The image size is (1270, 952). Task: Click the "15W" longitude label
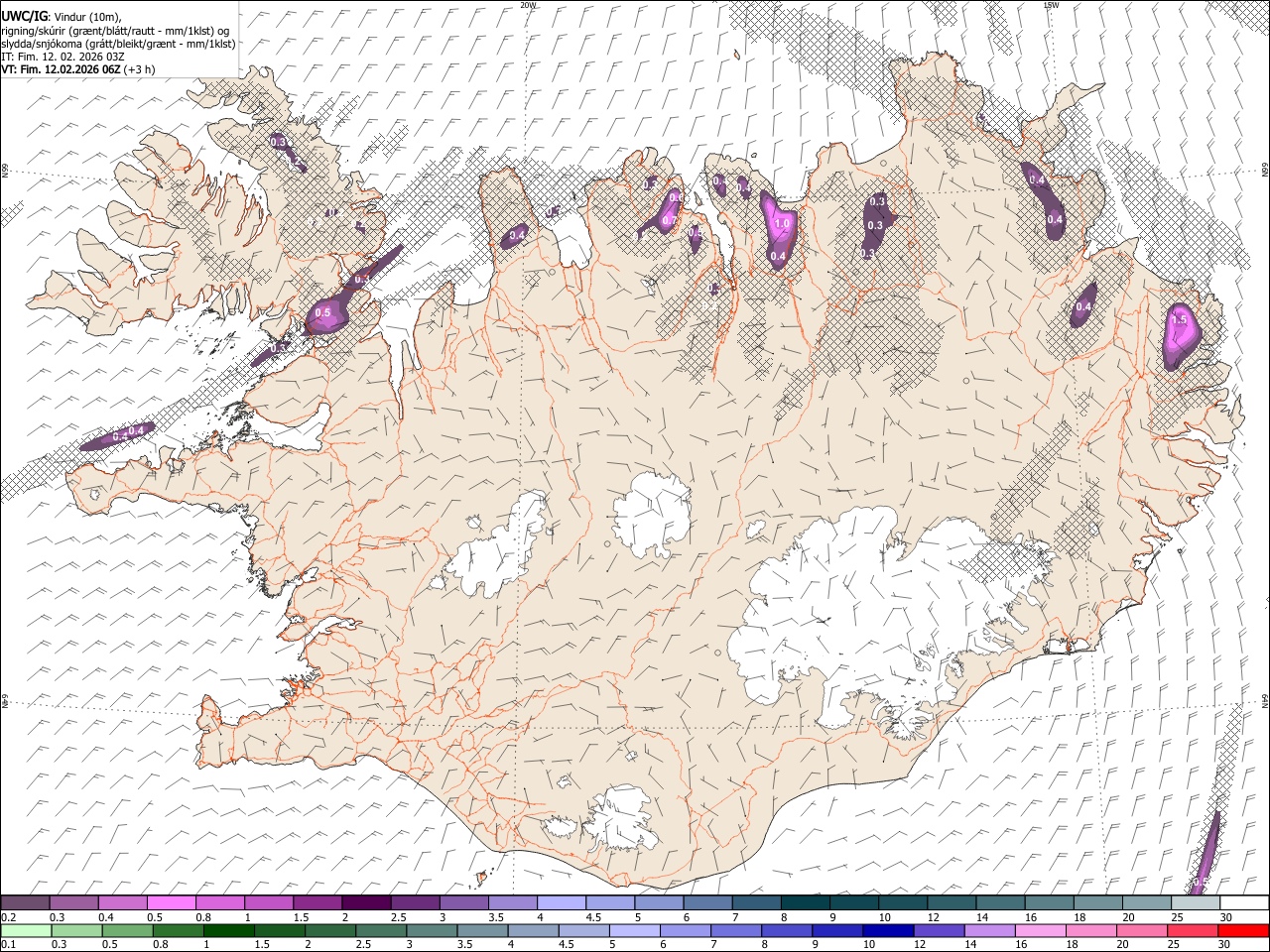(x=1051, y=5)
